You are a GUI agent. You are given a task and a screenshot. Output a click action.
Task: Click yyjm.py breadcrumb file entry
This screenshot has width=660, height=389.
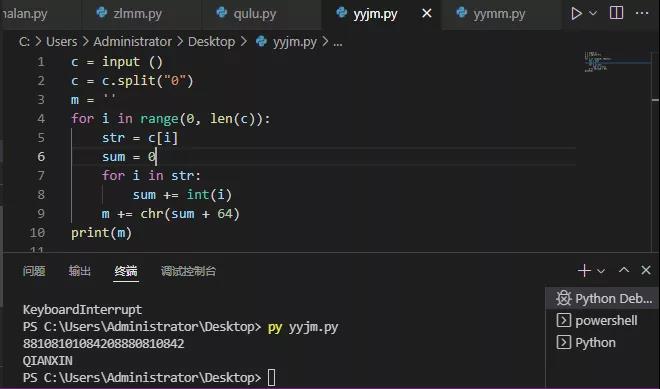(295, 42)
